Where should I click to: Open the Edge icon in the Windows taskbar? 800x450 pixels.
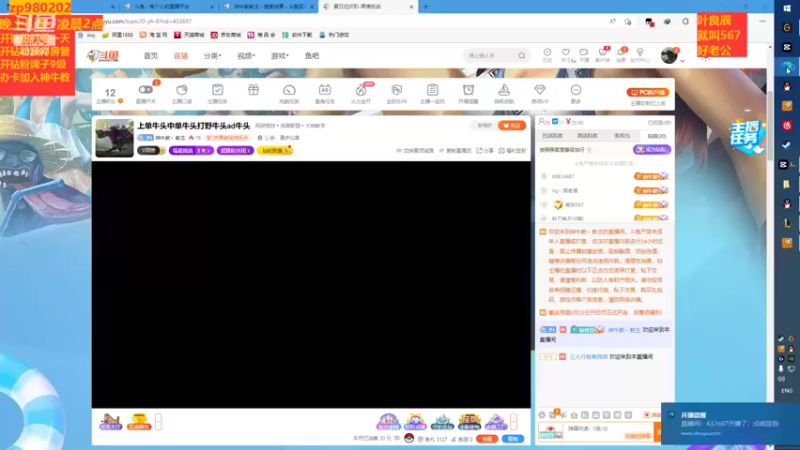pos(787,67)
